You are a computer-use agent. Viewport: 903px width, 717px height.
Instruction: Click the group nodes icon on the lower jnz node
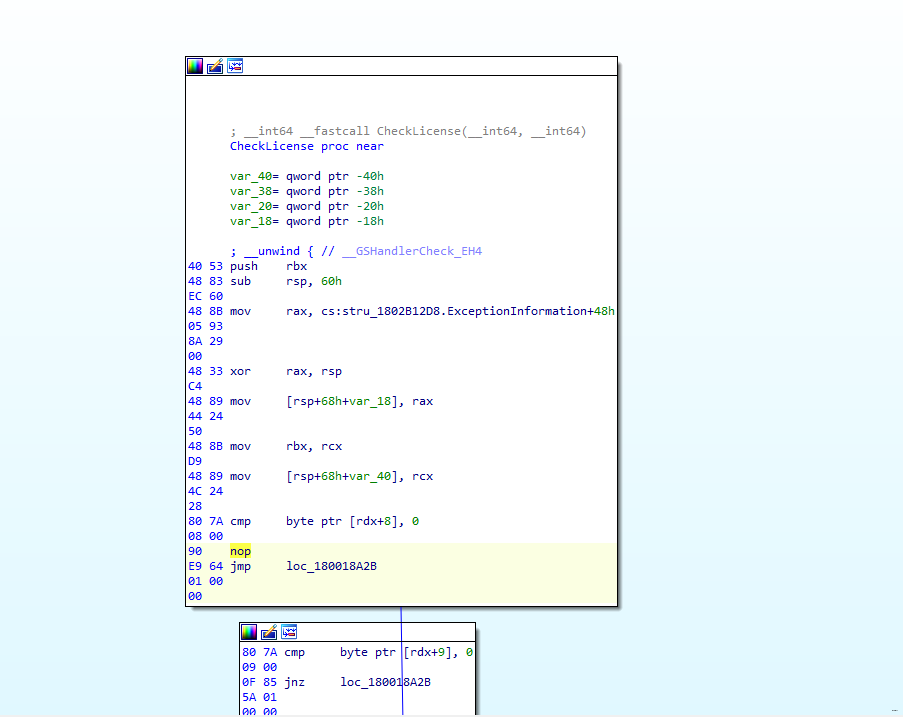point(289,632)
